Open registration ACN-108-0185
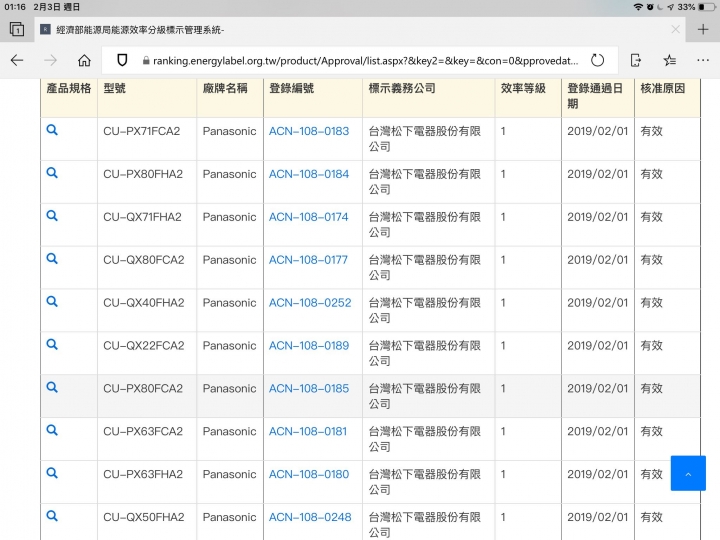The image size is (720, 540). click(x=309, y=388)
